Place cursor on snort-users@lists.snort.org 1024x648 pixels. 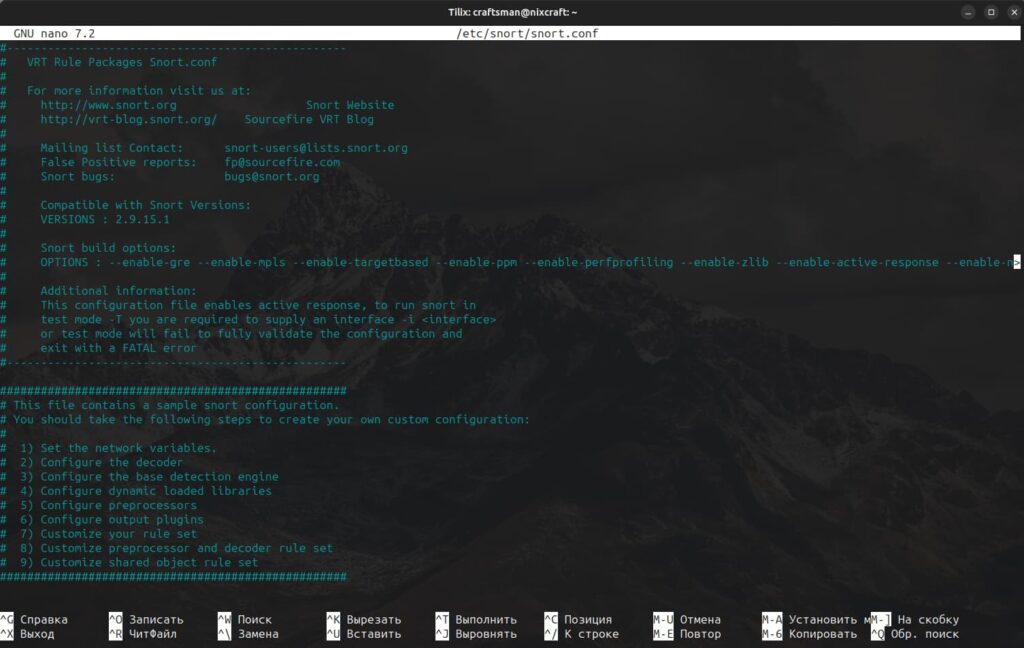pyautogui.click(x=316, y=148)
